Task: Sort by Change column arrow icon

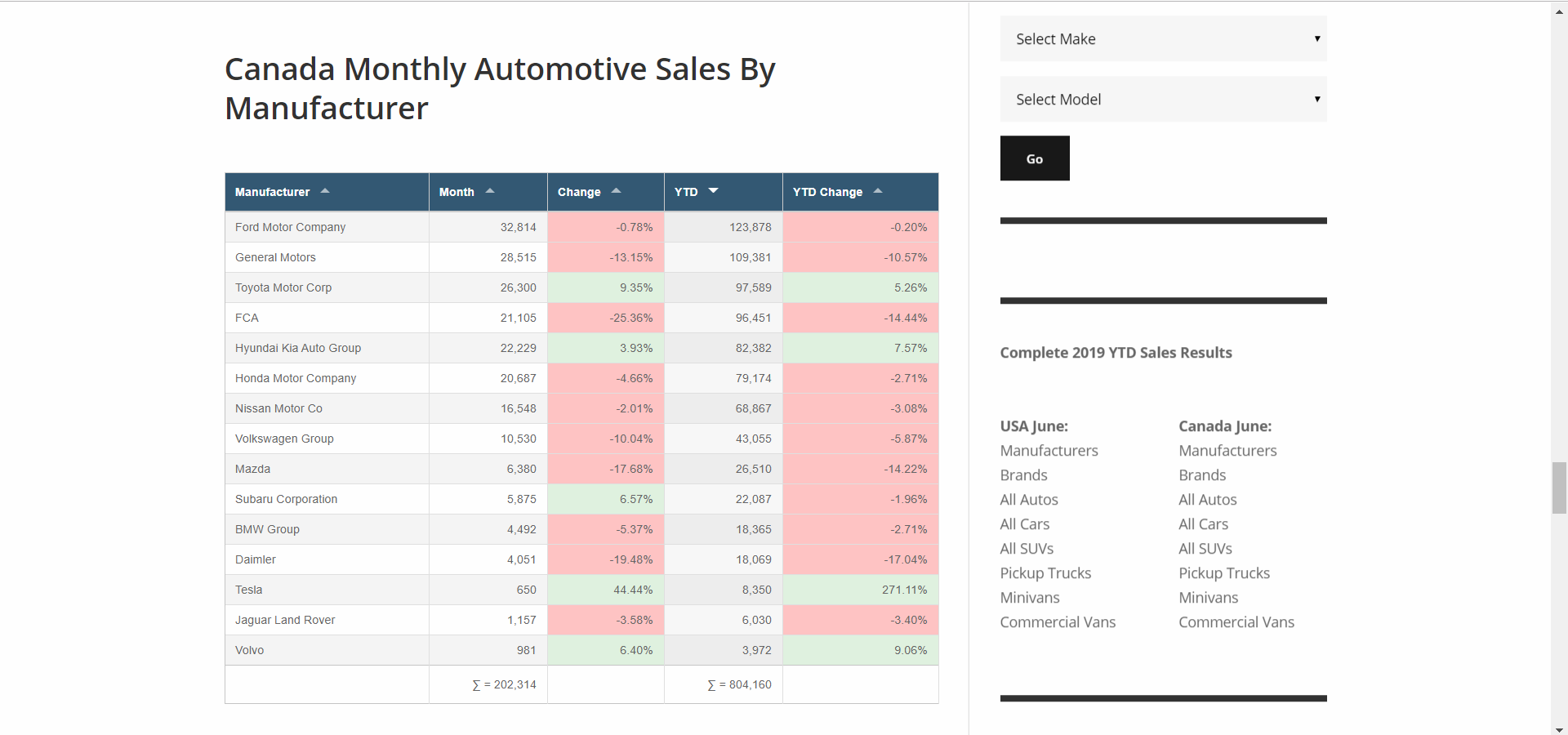Action: [x=617, y=191]
